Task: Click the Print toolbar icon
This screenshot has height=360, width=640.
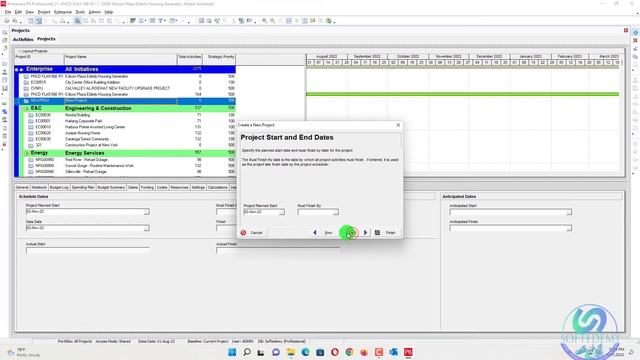Action: [7, 21]
